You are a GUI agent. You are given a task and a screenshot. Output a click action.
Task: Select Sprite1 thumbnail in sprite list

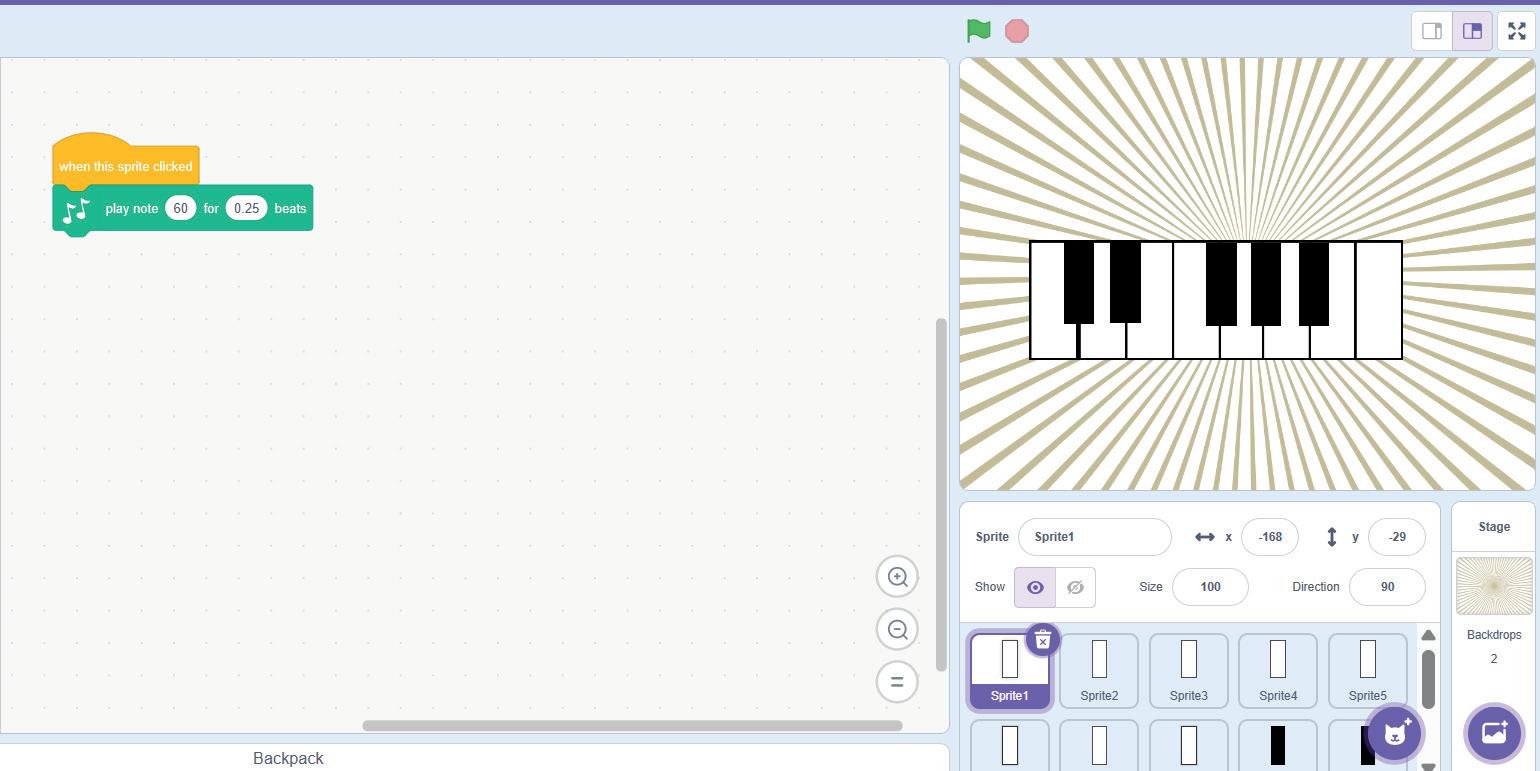pos(1009,670)
